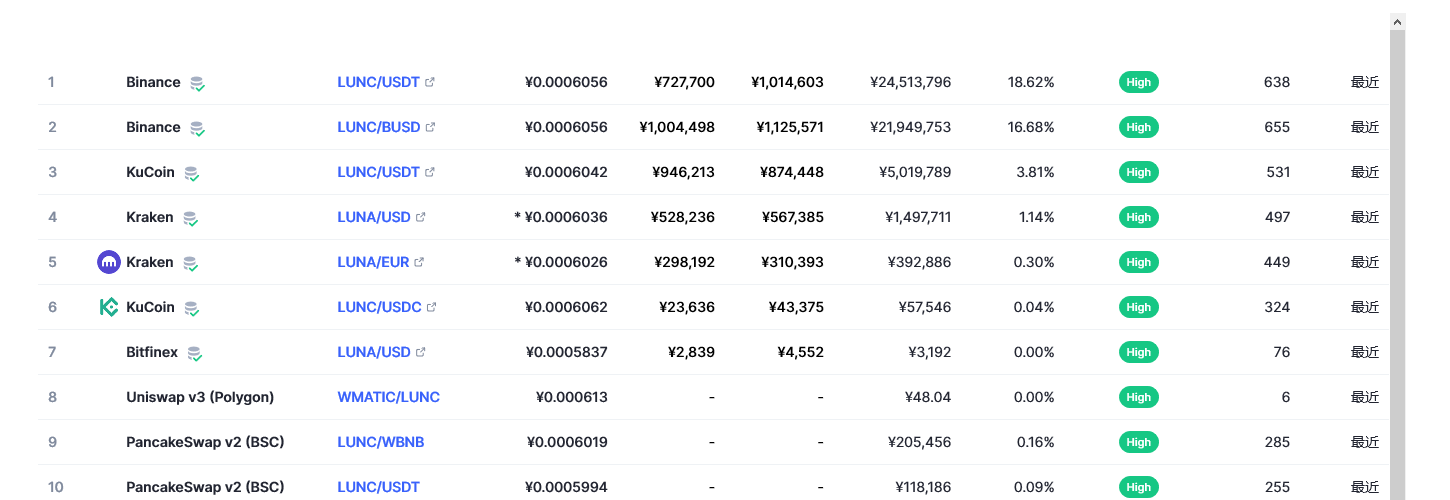The width and height of the screenshot is (1450, 500).
Task: Click the vertical scrollbar thumb
Action: point(1398,265)
